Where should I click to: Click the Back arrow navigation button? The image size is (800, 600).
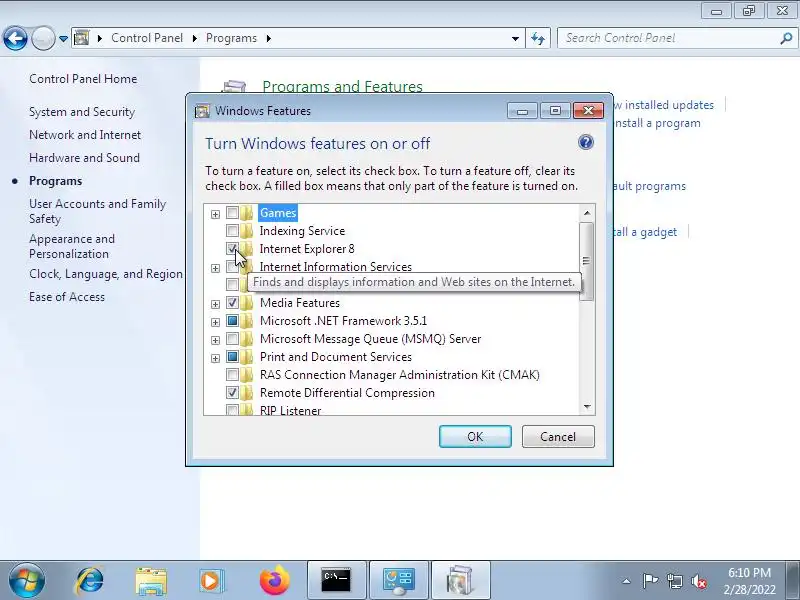tap(15, 38)
